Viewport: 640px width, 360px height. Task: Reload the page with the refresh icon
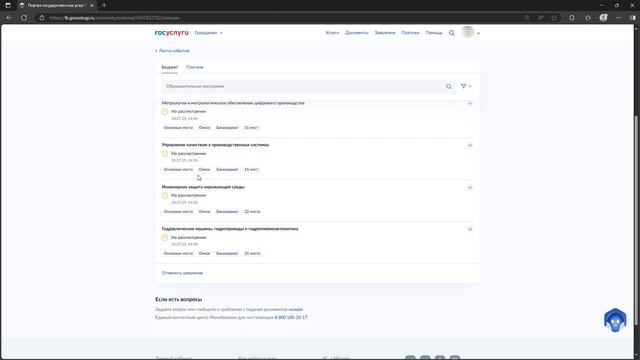(x=24, y=18)
